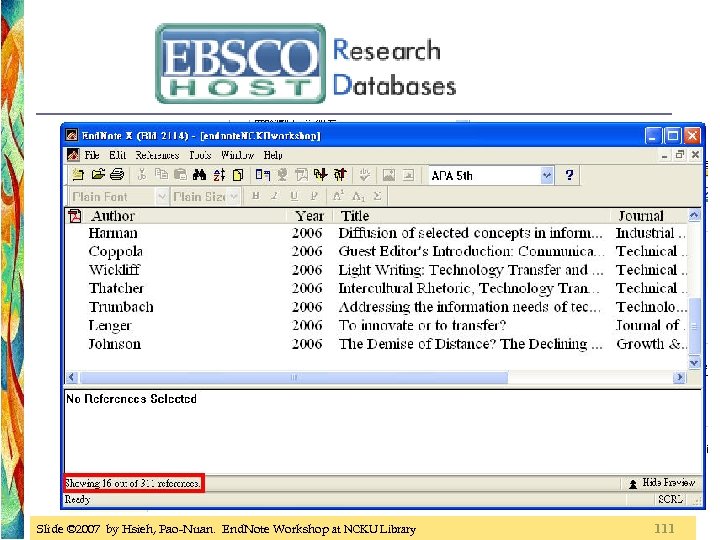Click the Print toolbar icon
This screenshot has width=720, height=540.
118,175
